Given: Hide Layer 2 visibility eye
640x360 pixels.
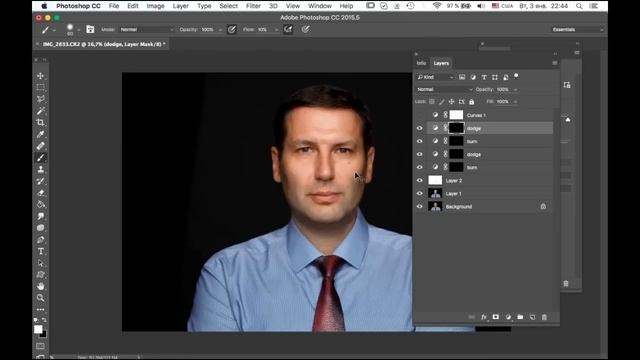Looking at the screenshot, I should click(x=420, y=180).
